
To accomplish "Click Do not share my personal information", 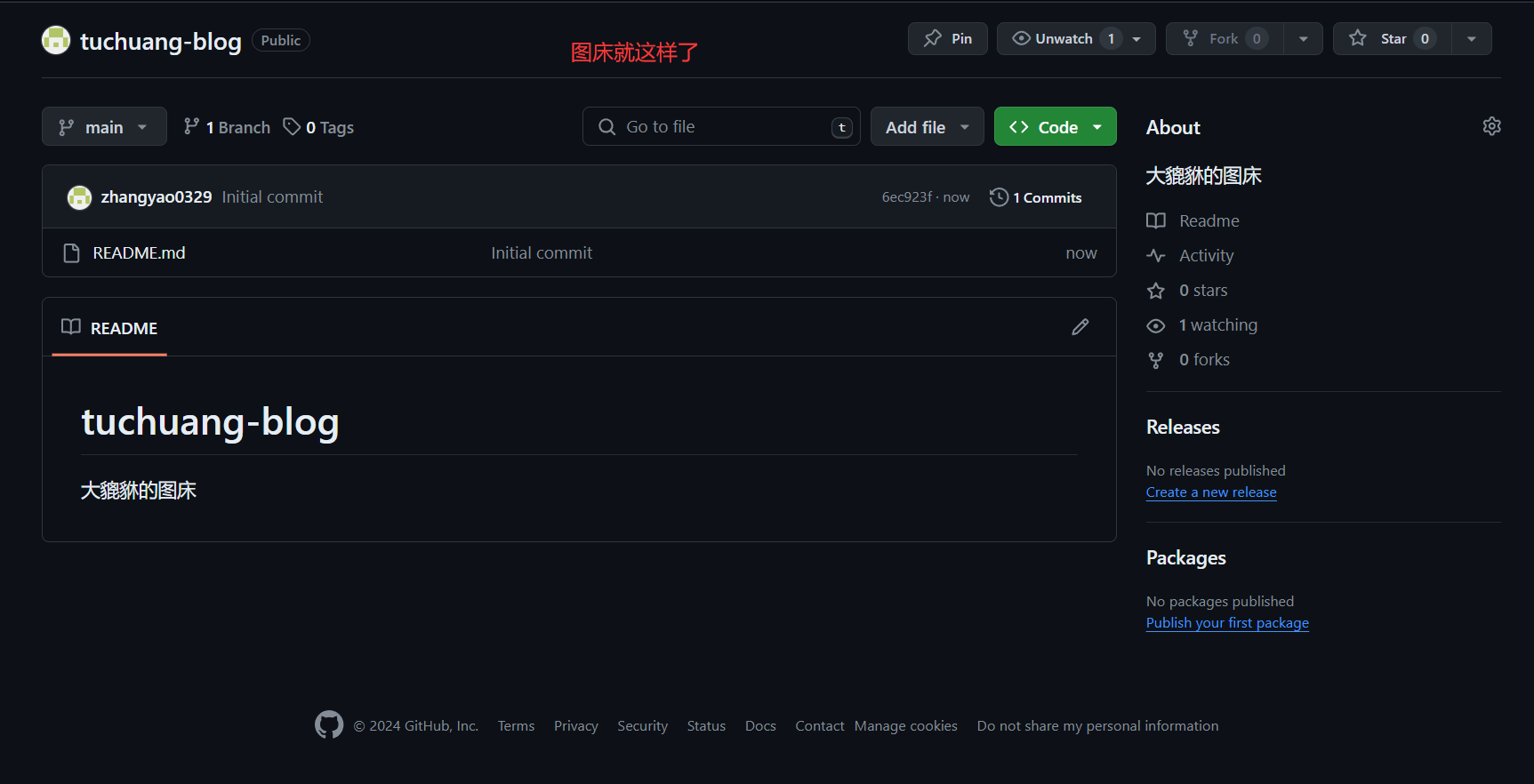I will (x=1097, y=726).
